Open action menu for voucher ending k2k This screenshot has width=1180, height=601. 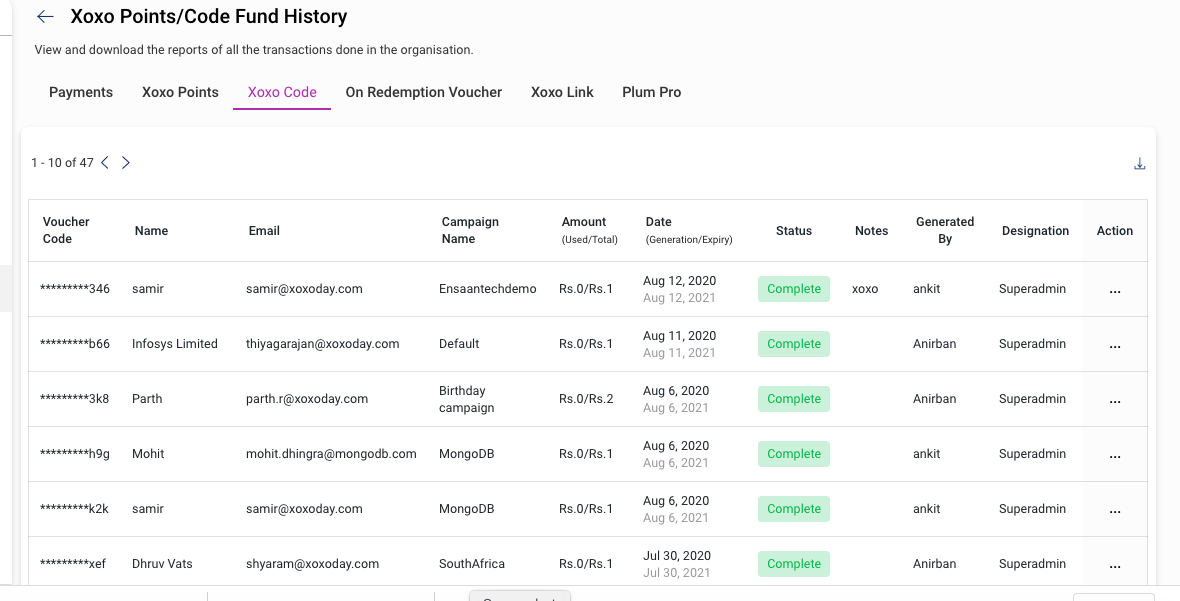(1115, 509)
